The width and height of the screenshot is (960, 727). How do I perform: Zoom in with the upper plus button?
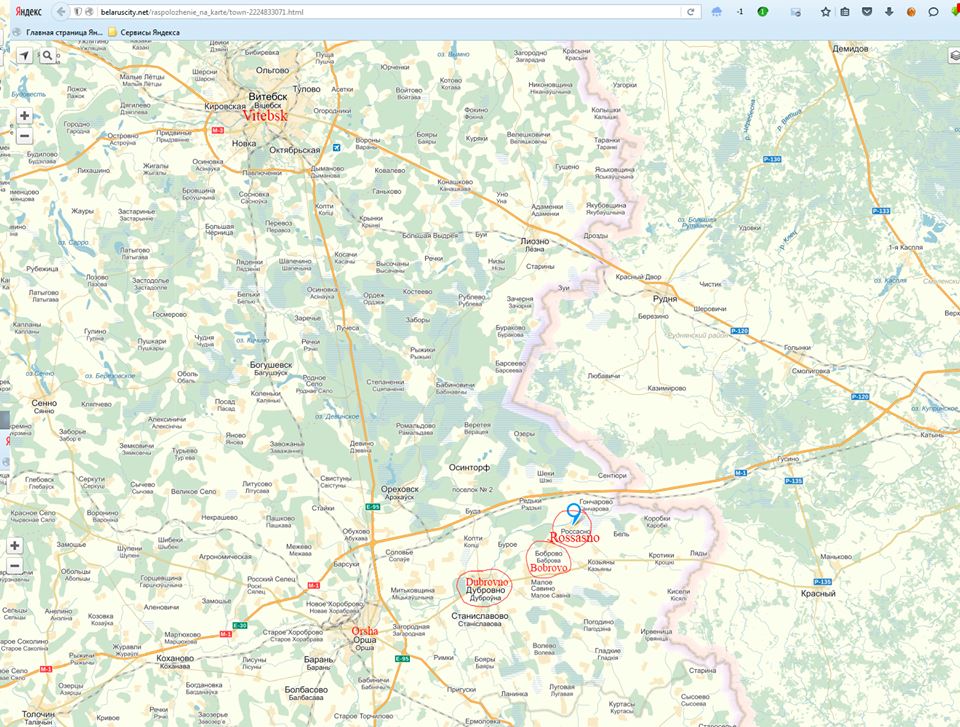click(24, 116)
